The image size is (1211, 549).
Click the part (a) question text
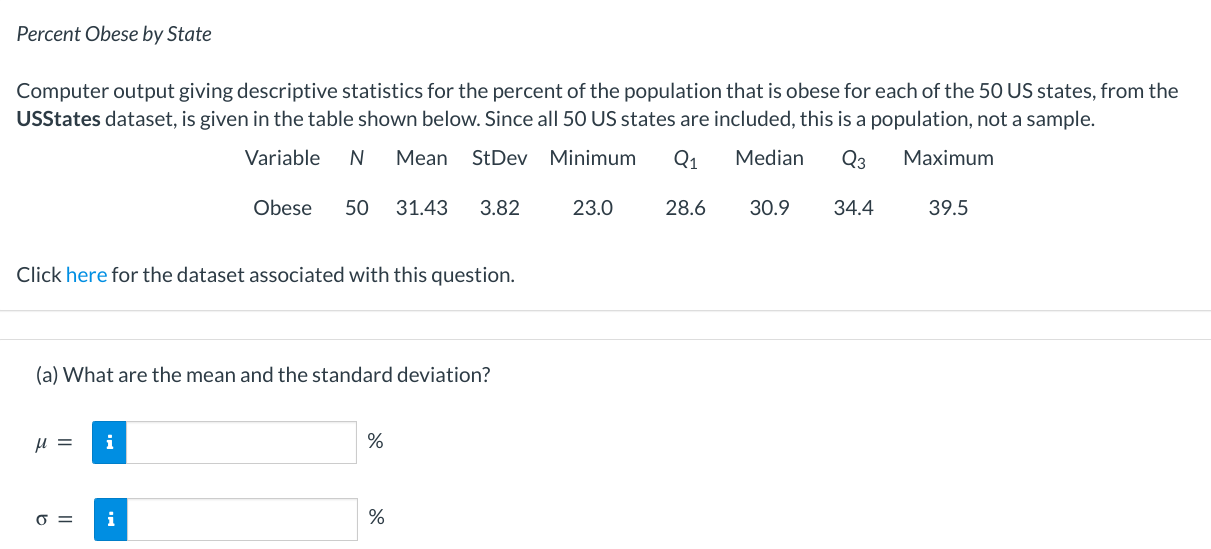tap(263, 375)
